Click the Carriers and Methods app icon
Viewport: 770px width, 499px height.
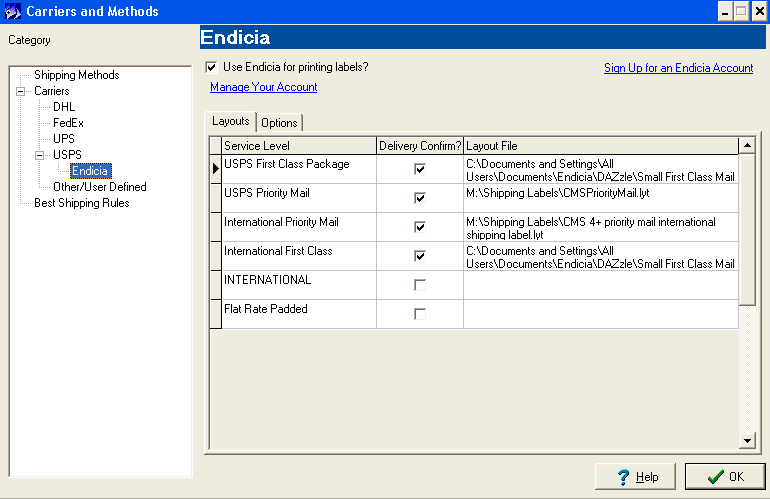pyautogui.click(x=13, y=11)
